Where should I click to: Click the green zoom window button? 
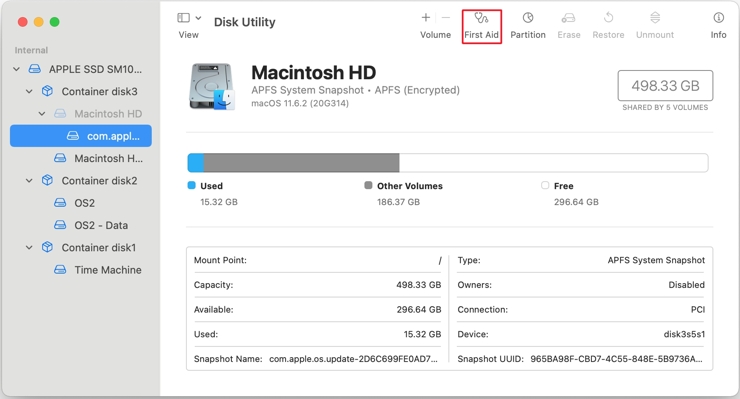(x=55, y=22)
